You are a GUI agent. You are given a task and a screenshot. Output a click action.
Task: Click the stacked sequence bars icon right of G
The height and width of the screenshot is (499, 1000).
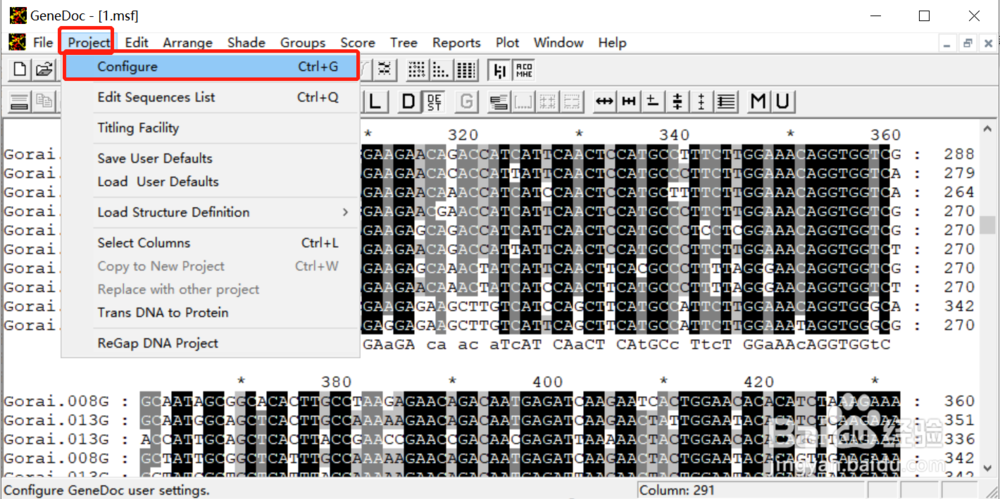[x=499, y=101]
